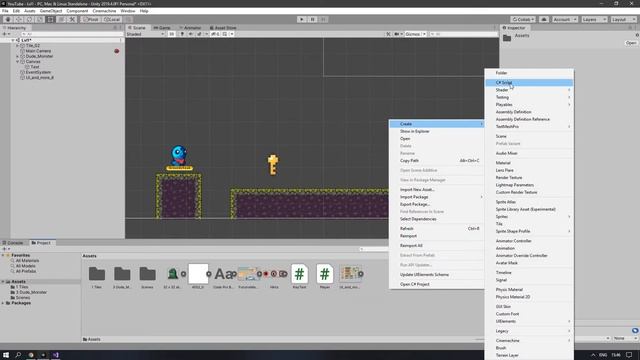
Task: Toggle scene lighting button
Action: coord(182,34)
